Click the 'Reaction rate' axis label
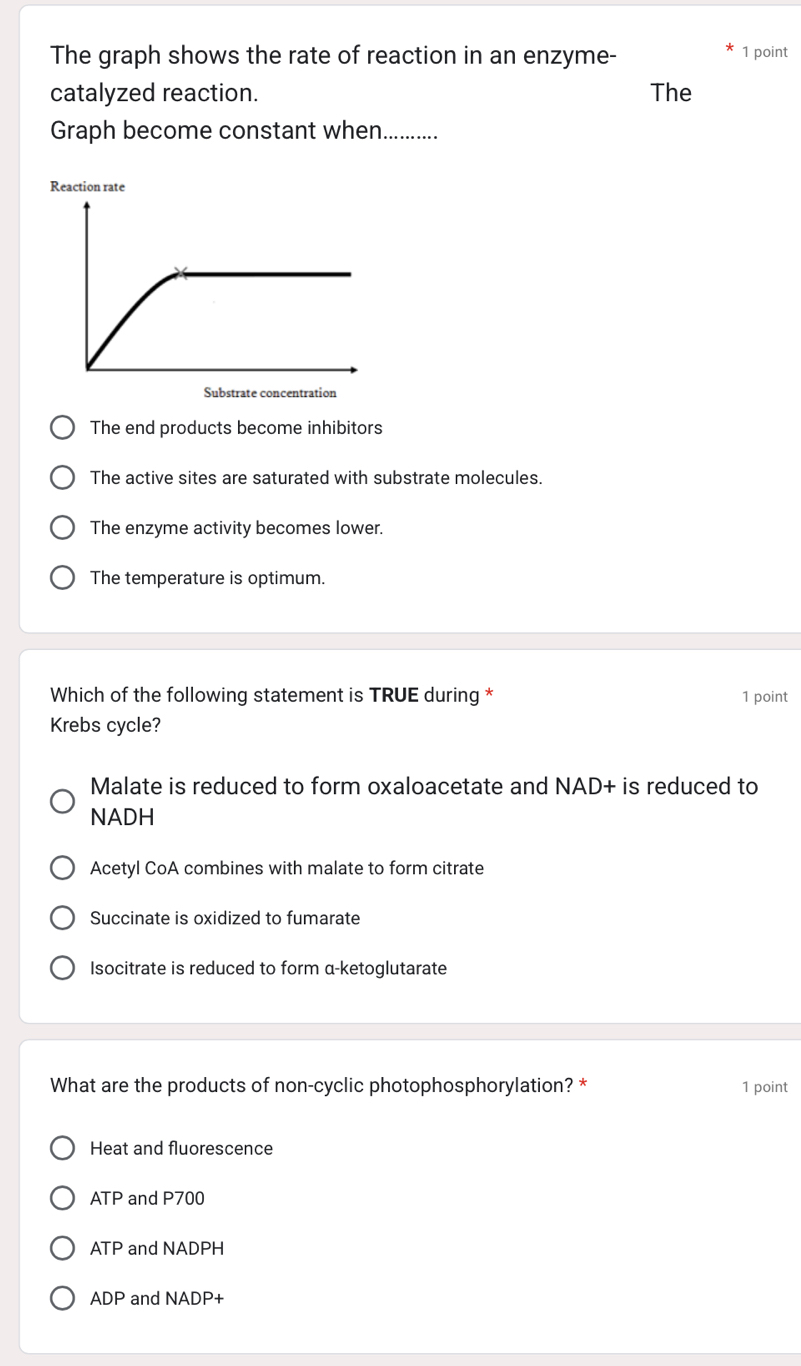 pos(88,187)
